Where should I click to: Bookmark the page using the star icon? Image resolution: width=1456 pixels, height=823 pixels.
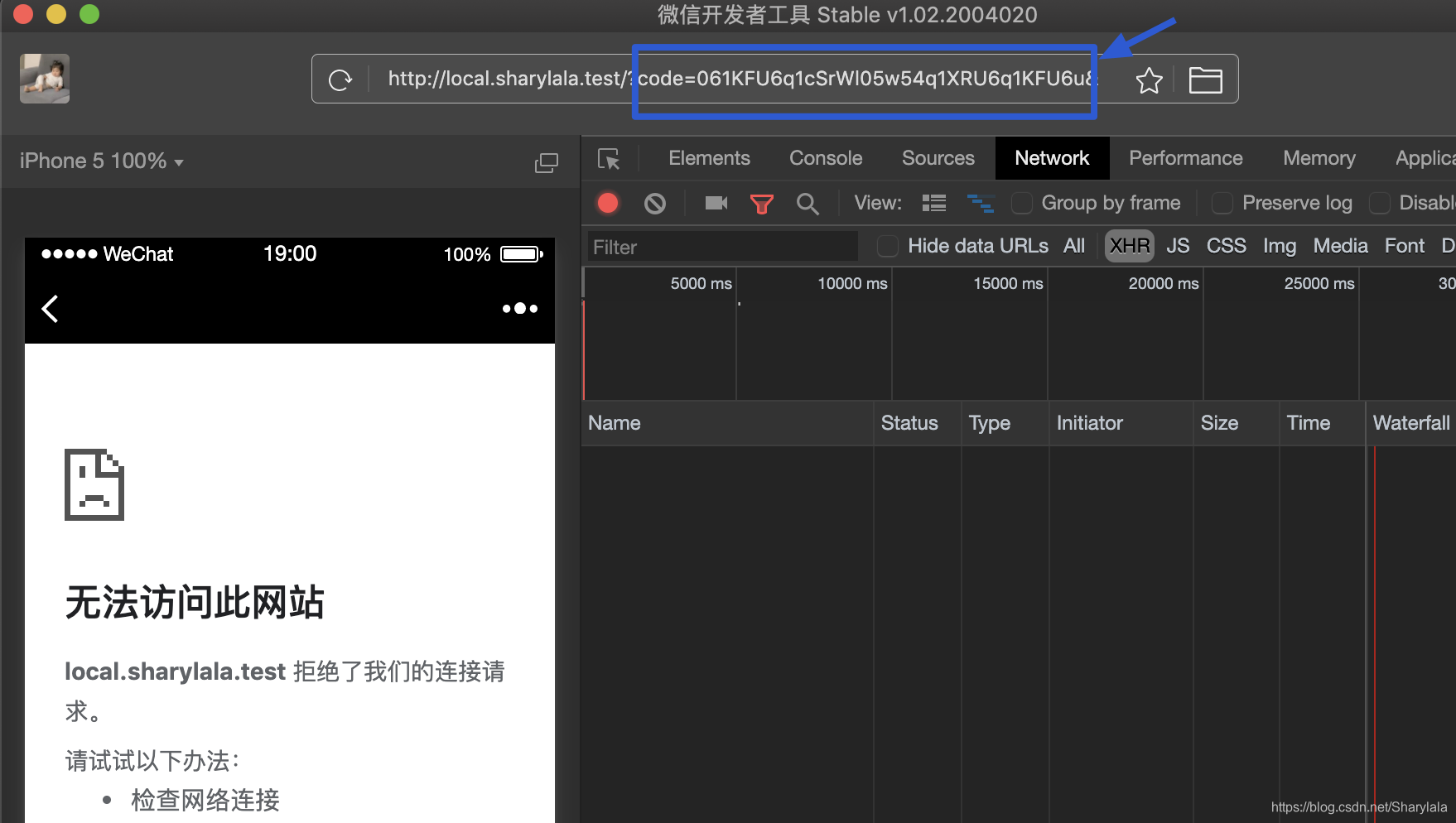[x=1149, y=79]
